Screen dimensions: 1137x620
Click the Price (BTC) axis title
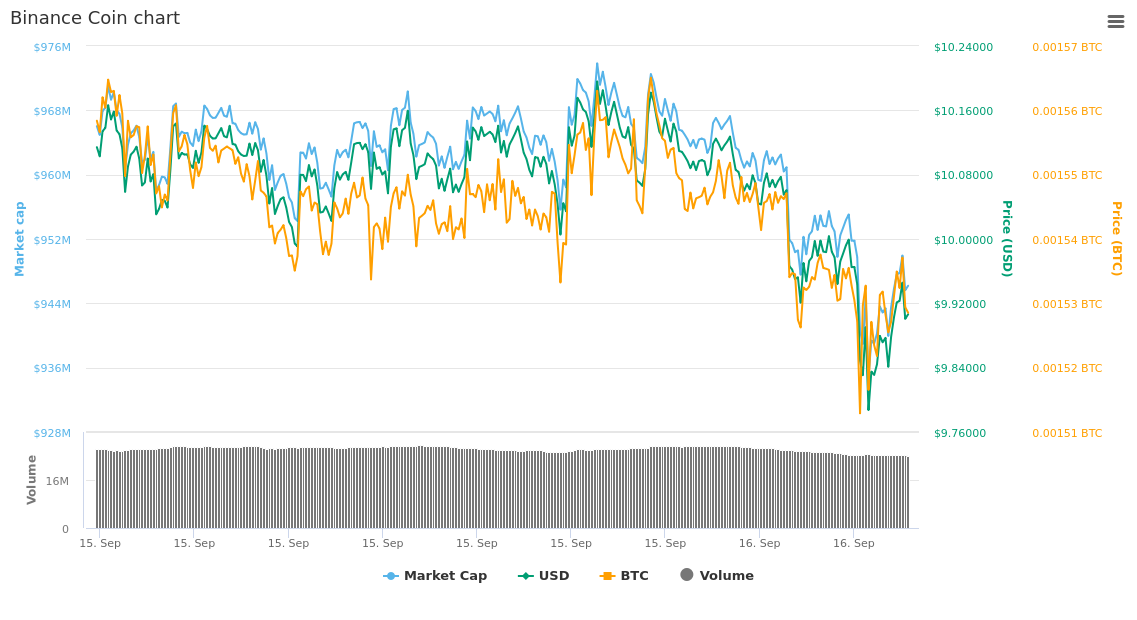1117,239
